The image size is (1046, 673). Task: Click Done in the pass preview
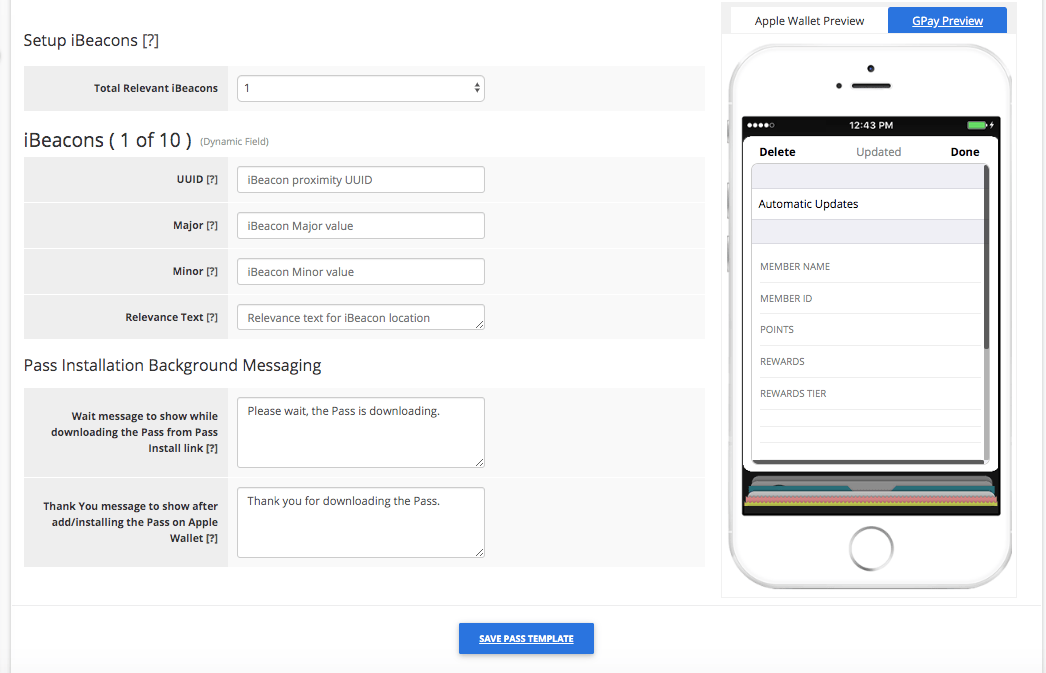(x=964, y=151)
